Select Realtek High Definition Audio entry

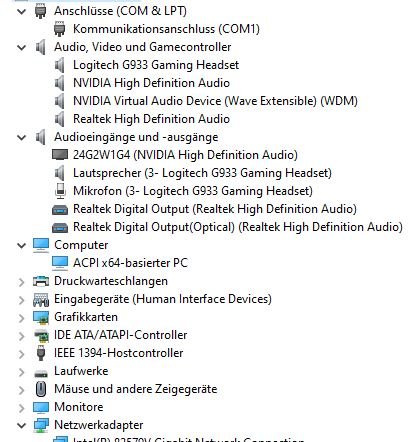[151, 119]
